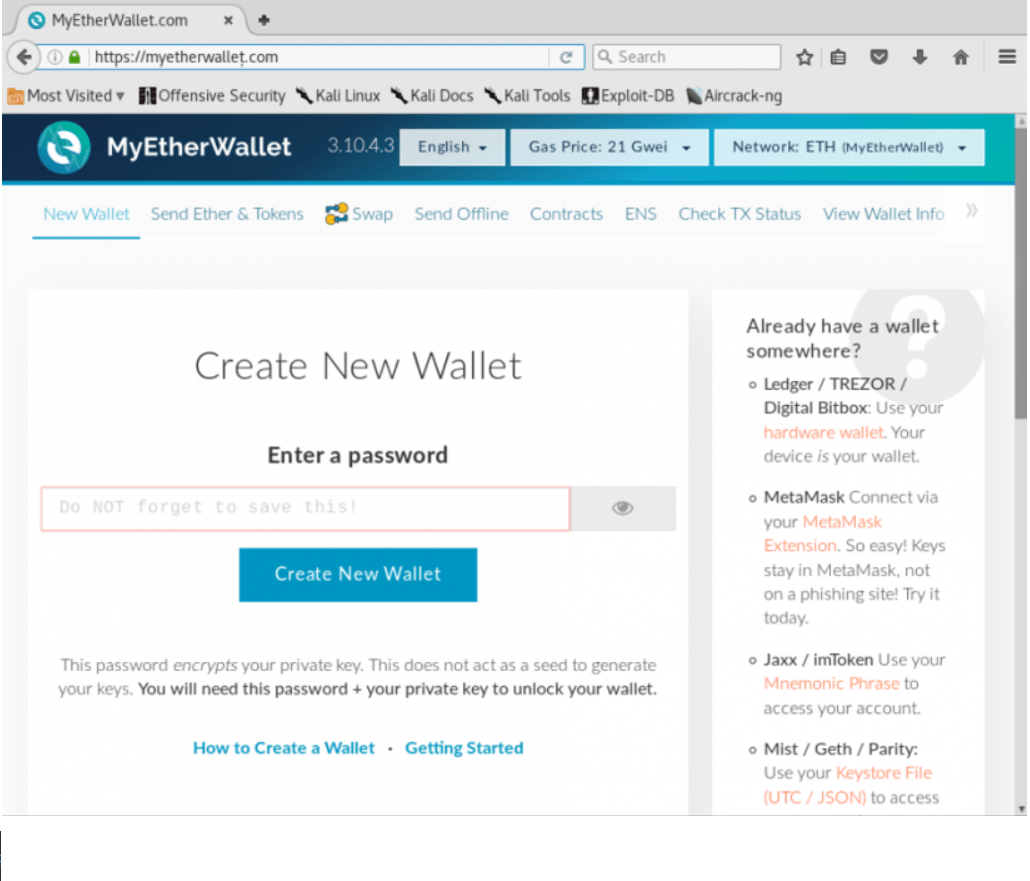Open the downloads arrow icon
The image size is (1030, 881).
920,57
